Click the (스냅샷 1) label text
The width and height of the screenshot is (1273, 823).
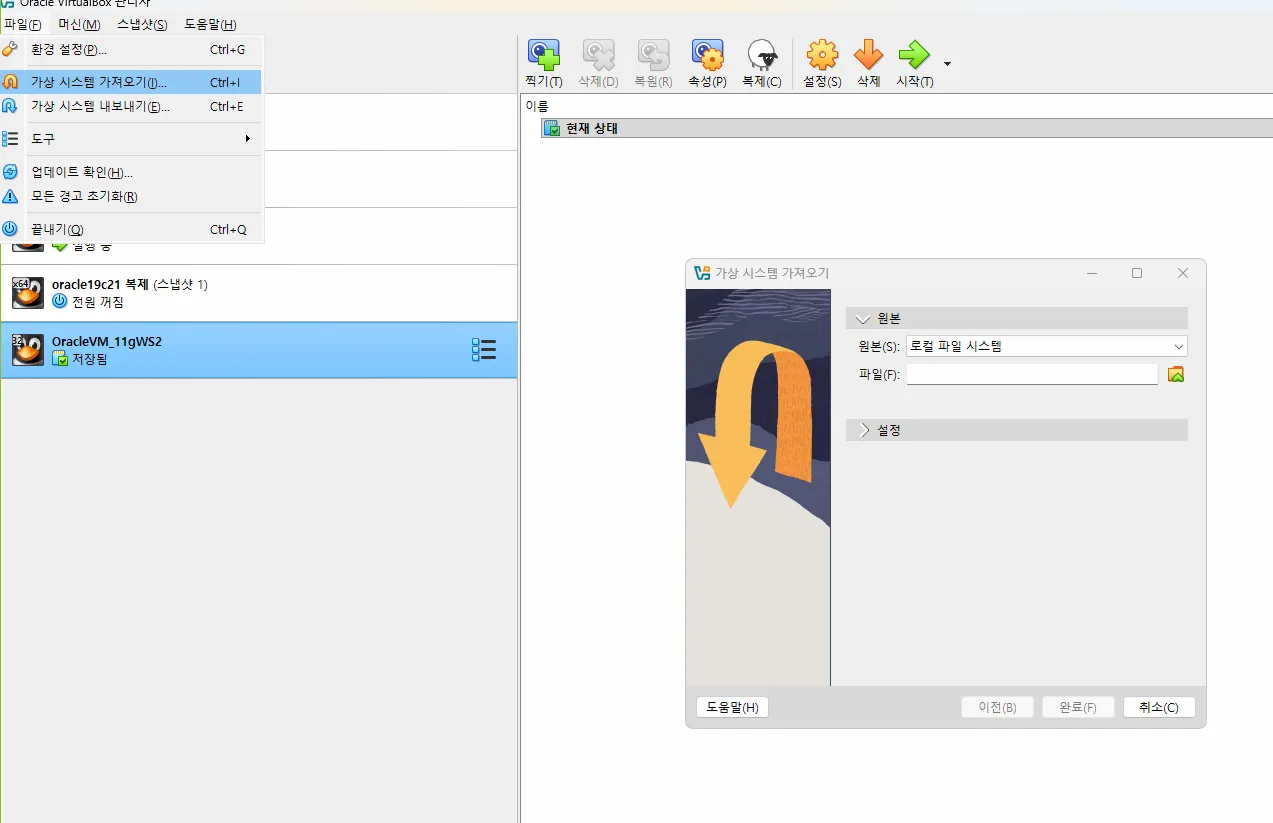point(180,285)
